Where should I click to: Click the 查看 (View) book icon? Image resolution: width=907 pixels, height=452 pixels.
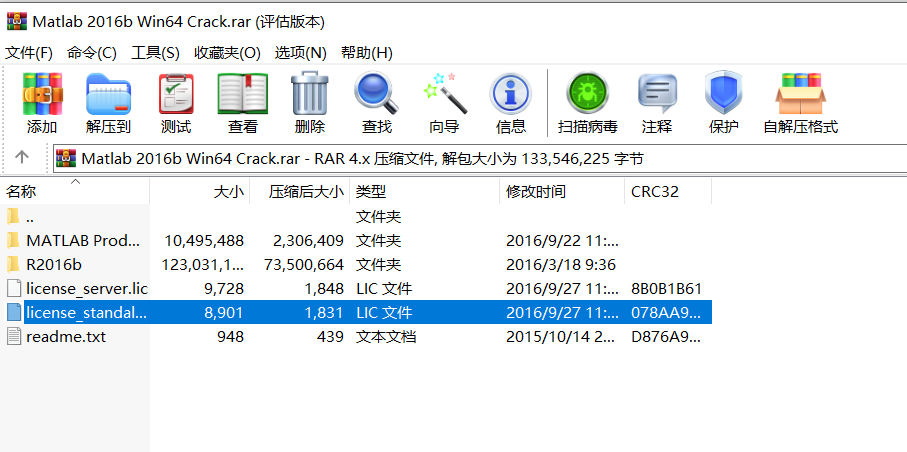pos(242,94)
